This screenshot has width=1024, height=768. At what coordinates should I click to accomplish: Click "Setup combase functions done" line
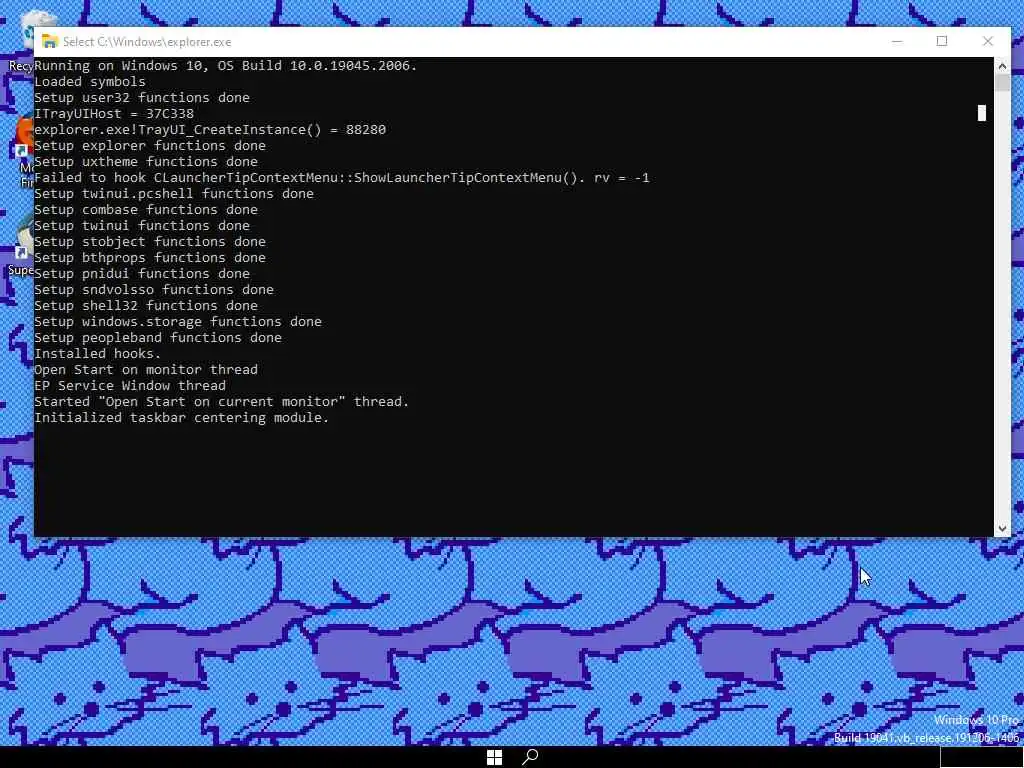(146, 210)
